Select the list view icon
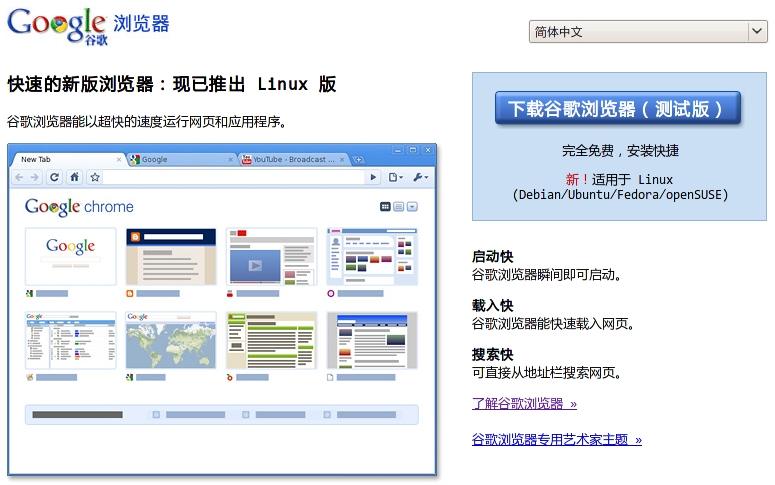775x485 pixels. pos(398,207)
